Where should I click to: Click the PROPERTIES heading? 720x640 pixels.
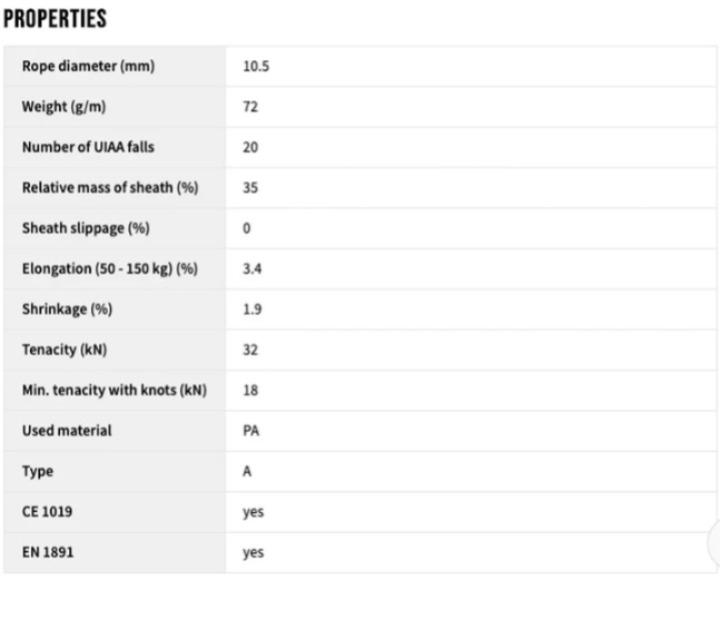(x=55, y=19)
